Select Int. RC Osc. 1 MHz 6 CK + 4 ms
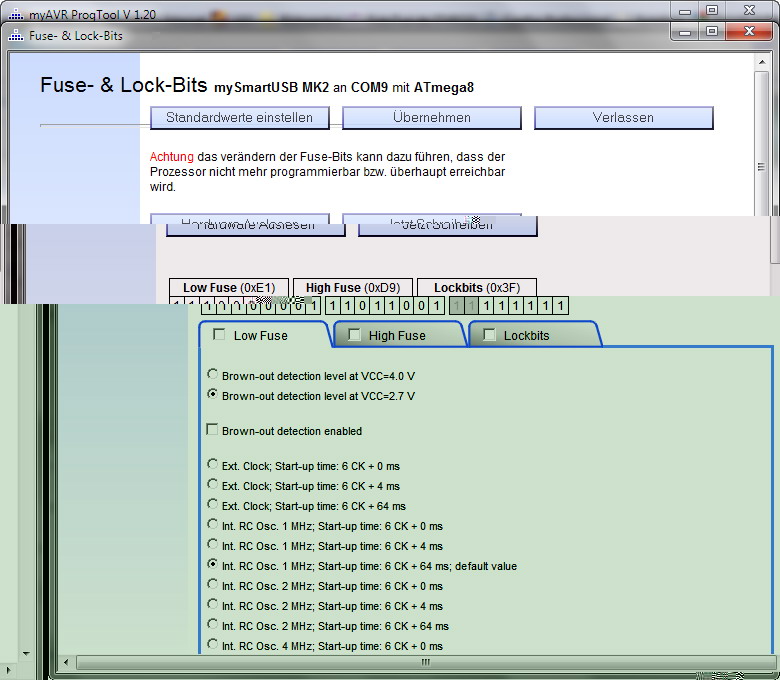The image size is (780, 680). [212, 545]
